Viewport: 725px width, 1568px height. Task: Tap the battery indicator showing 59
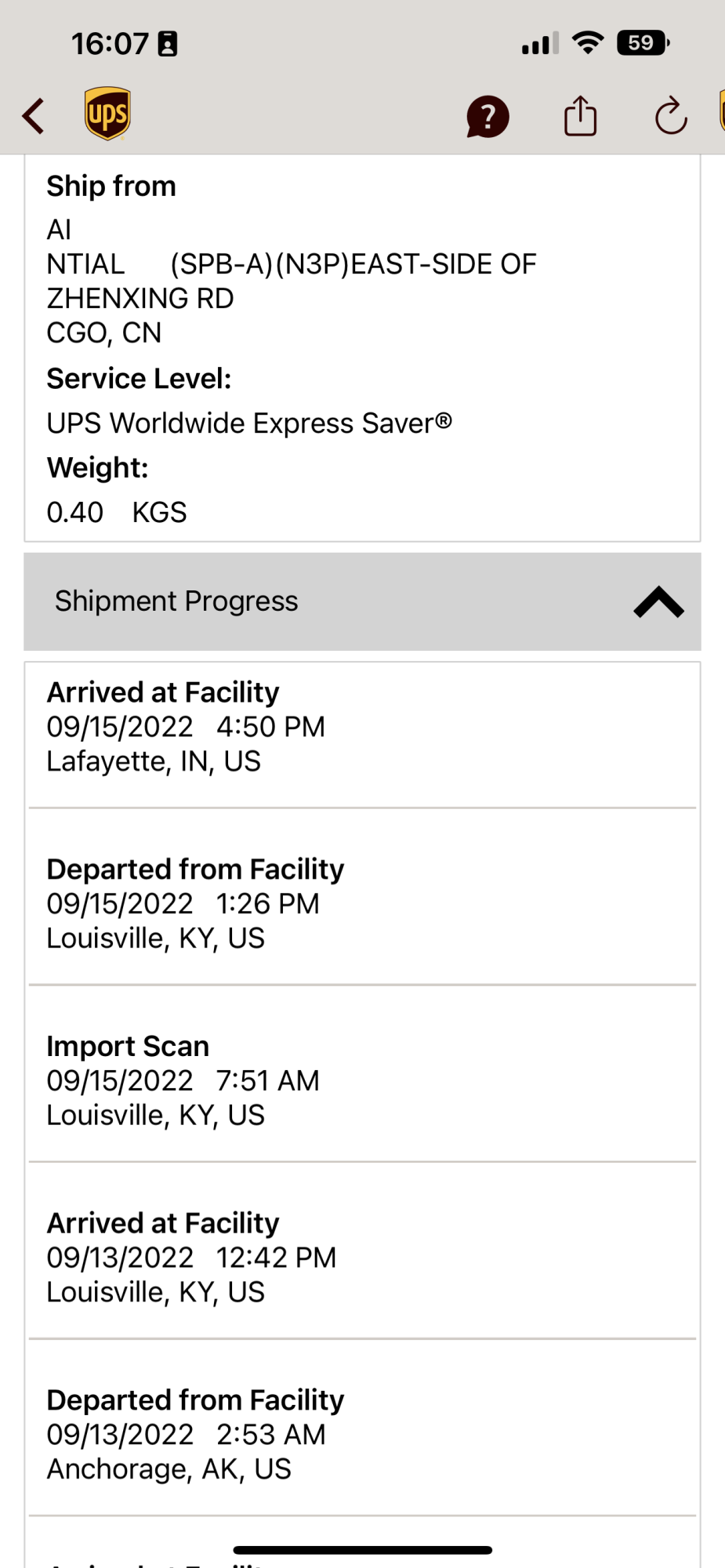(643, 42)
